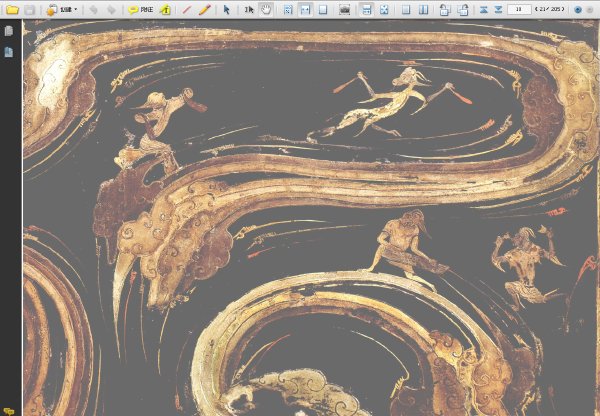Toggle continuous page scrolling mode
The height and width of the screenshot is (416, 600).
tap(367, 10)
